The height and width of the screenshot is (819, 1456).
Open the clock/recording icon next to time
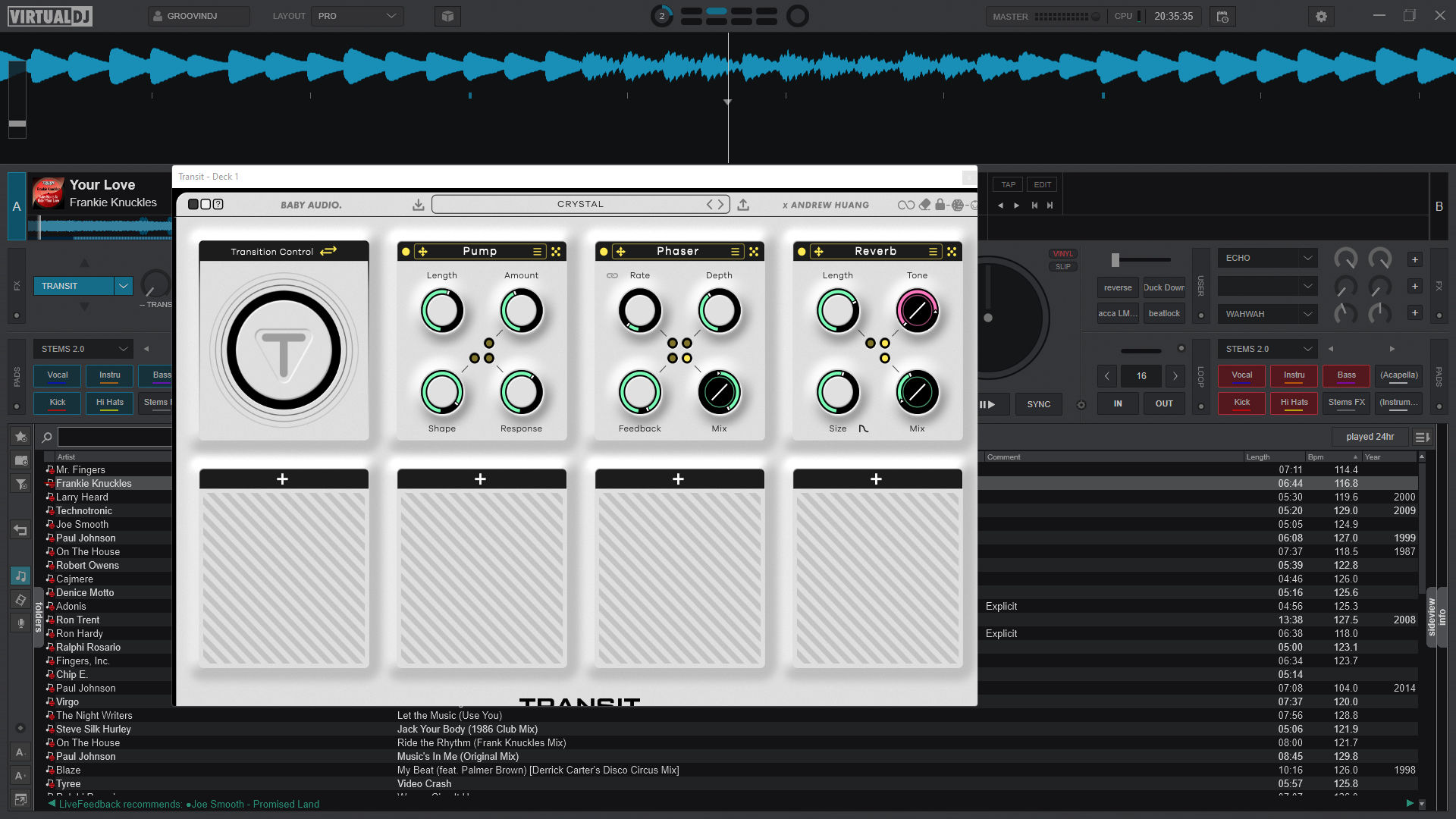pyautogui.click(x=1222, y=16)
